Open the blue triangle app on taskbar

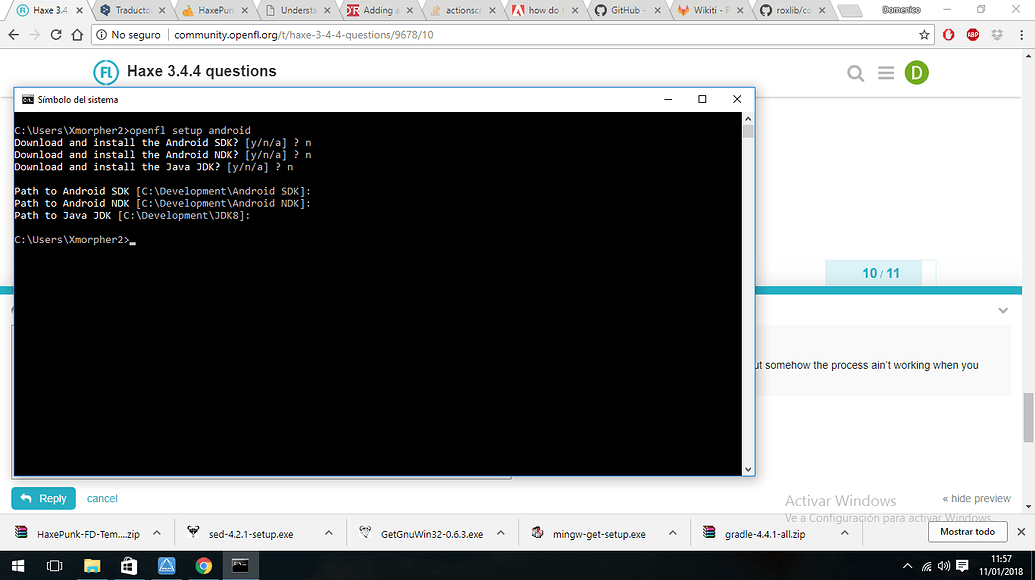click(166, 566)
